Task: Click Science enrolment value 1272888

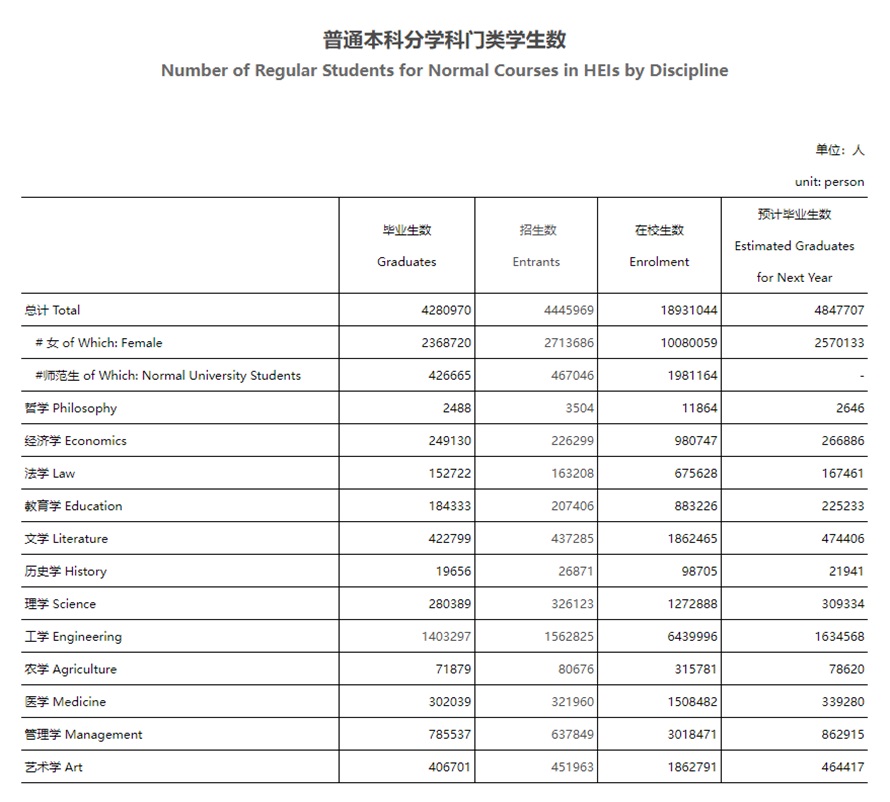Action: (692, 604)
